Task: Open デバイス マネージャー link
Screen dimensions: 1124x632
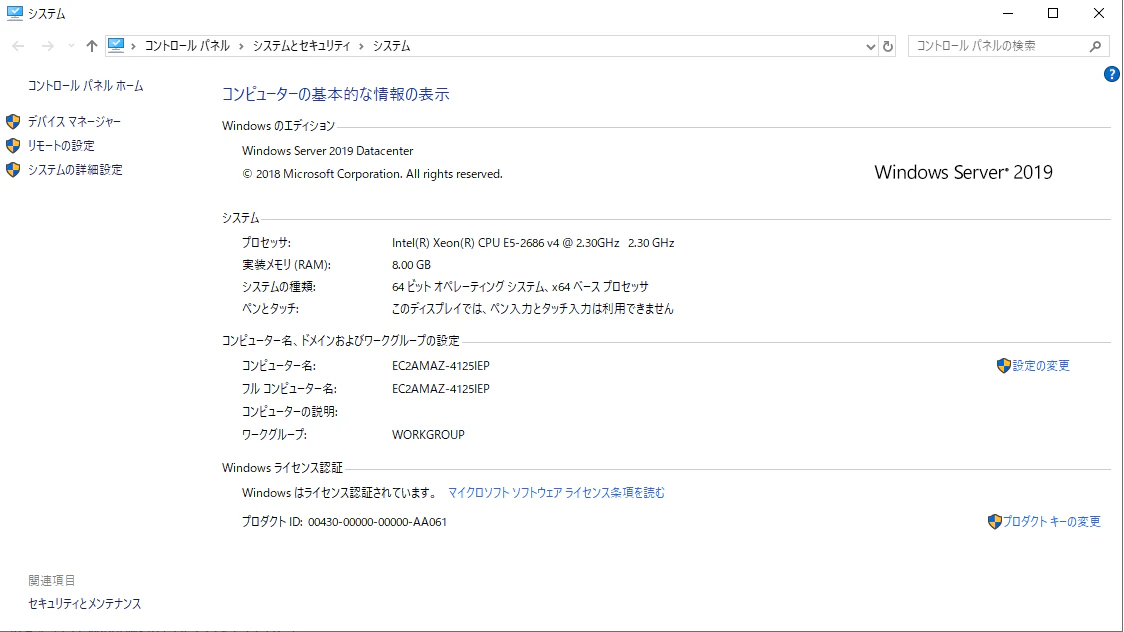Action: pyautogui.click(x=74, y=122)
